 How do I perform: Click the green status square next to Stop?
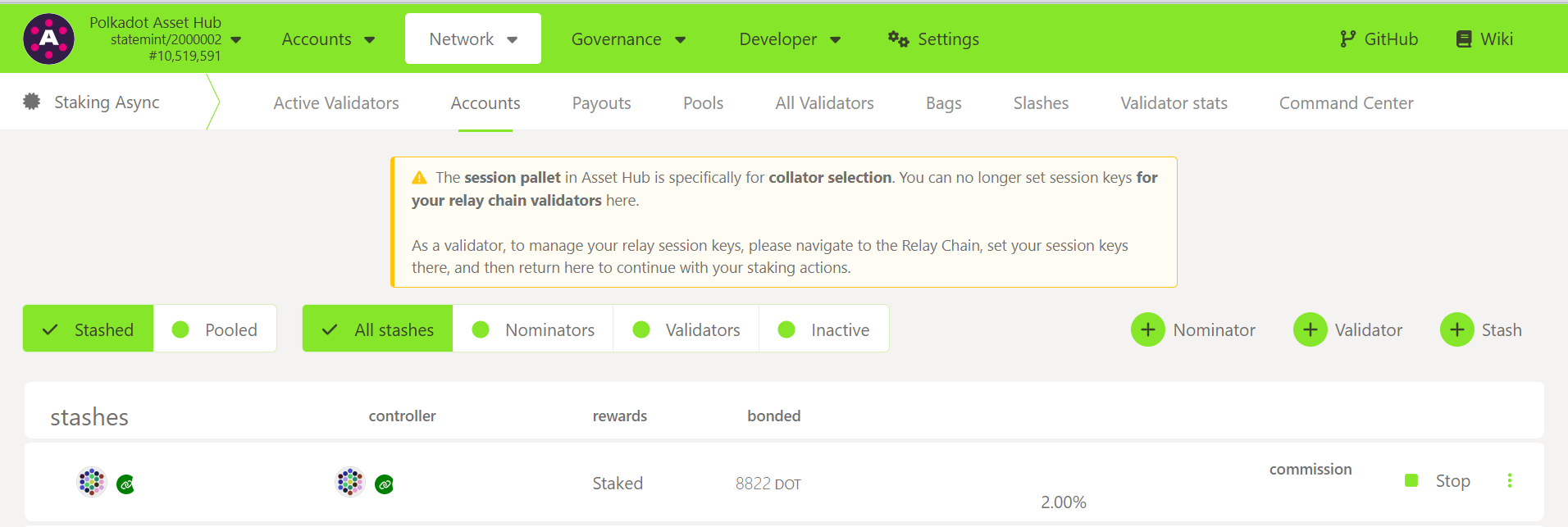tap(1411, 479)
